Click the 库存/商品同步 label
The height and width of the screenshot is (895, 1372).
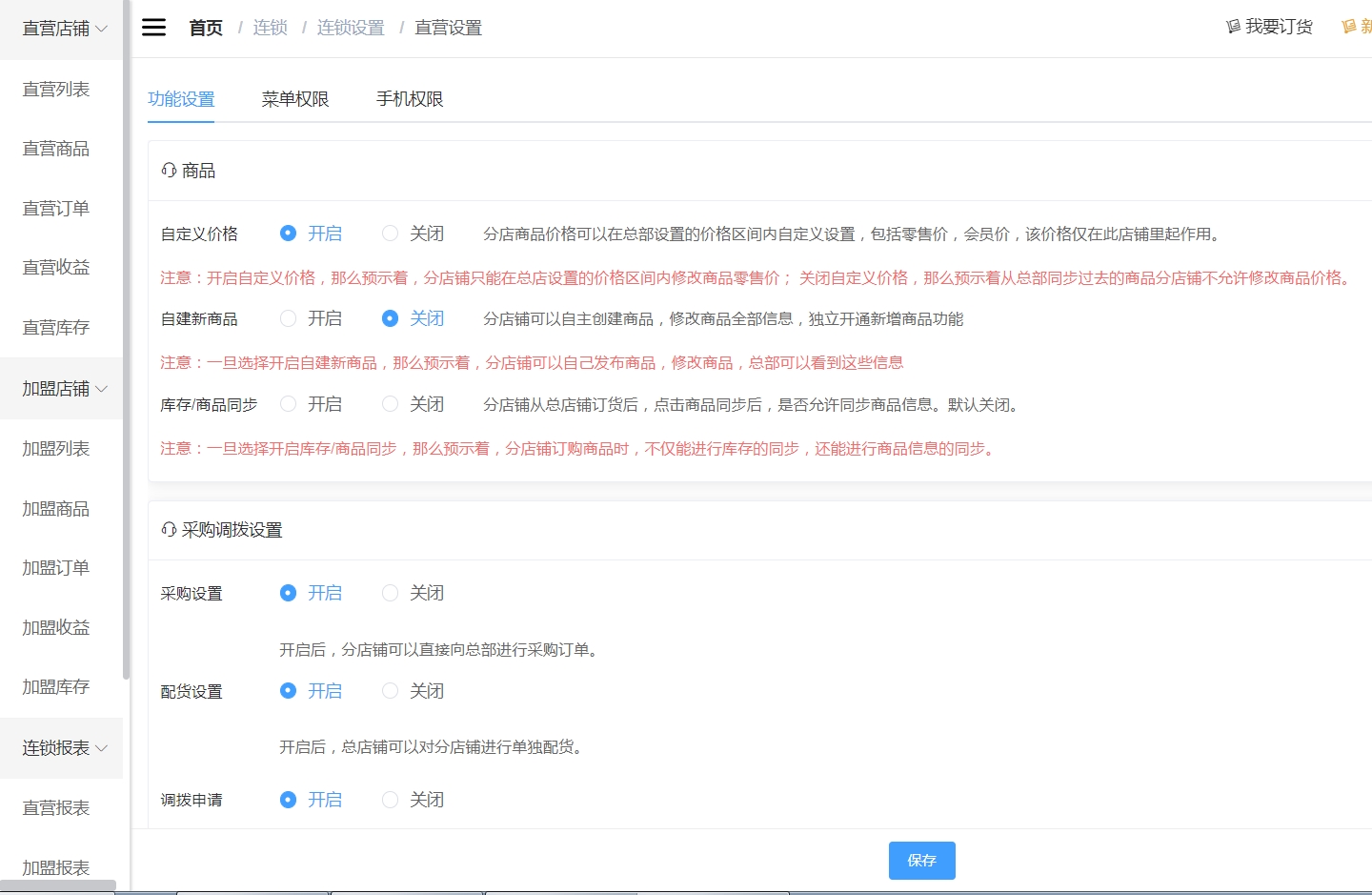point(210,405)
